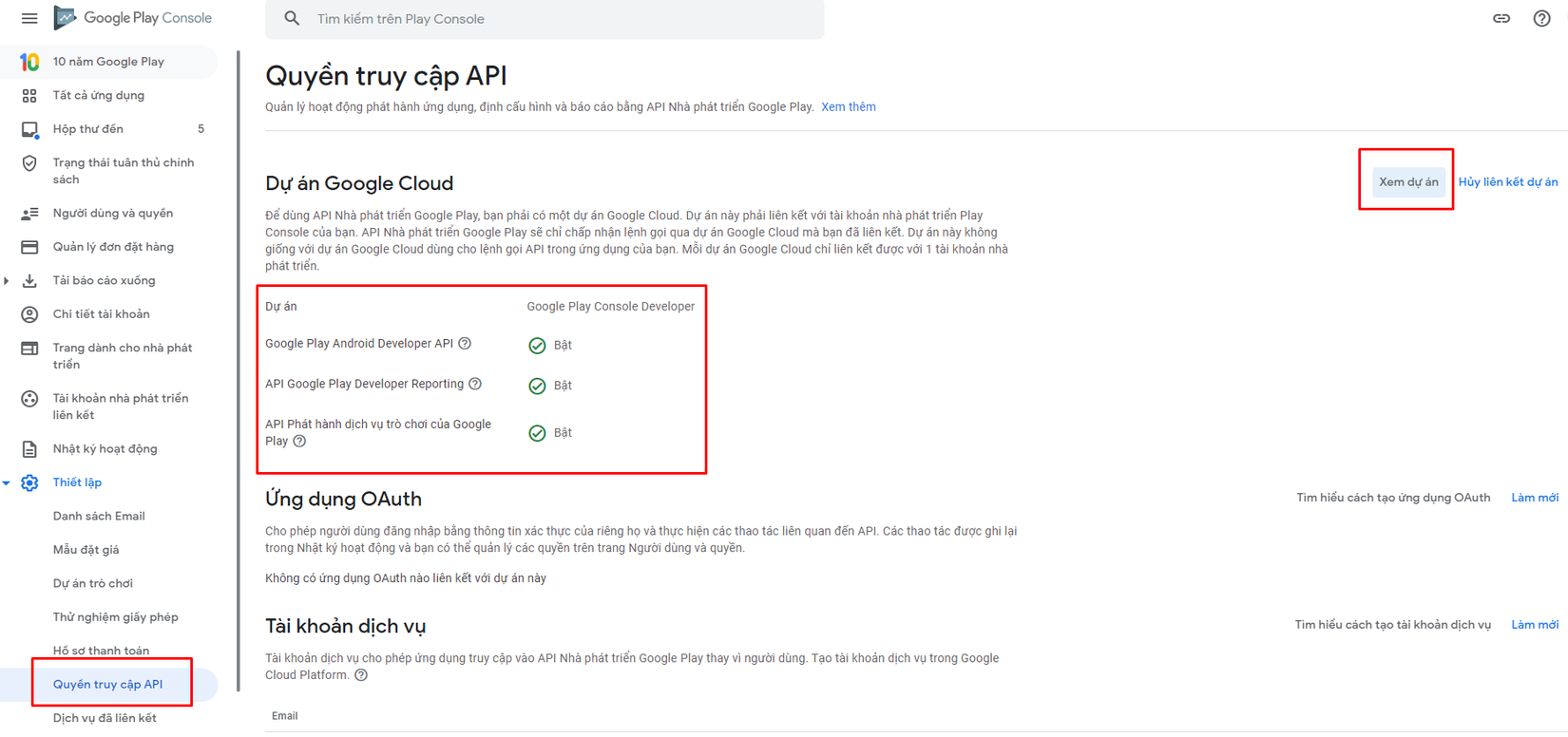The width and height of the screenshot is (1568, 737).
Task: Click the sidebar vertical scrollbar
Action: tap(239, 370)
